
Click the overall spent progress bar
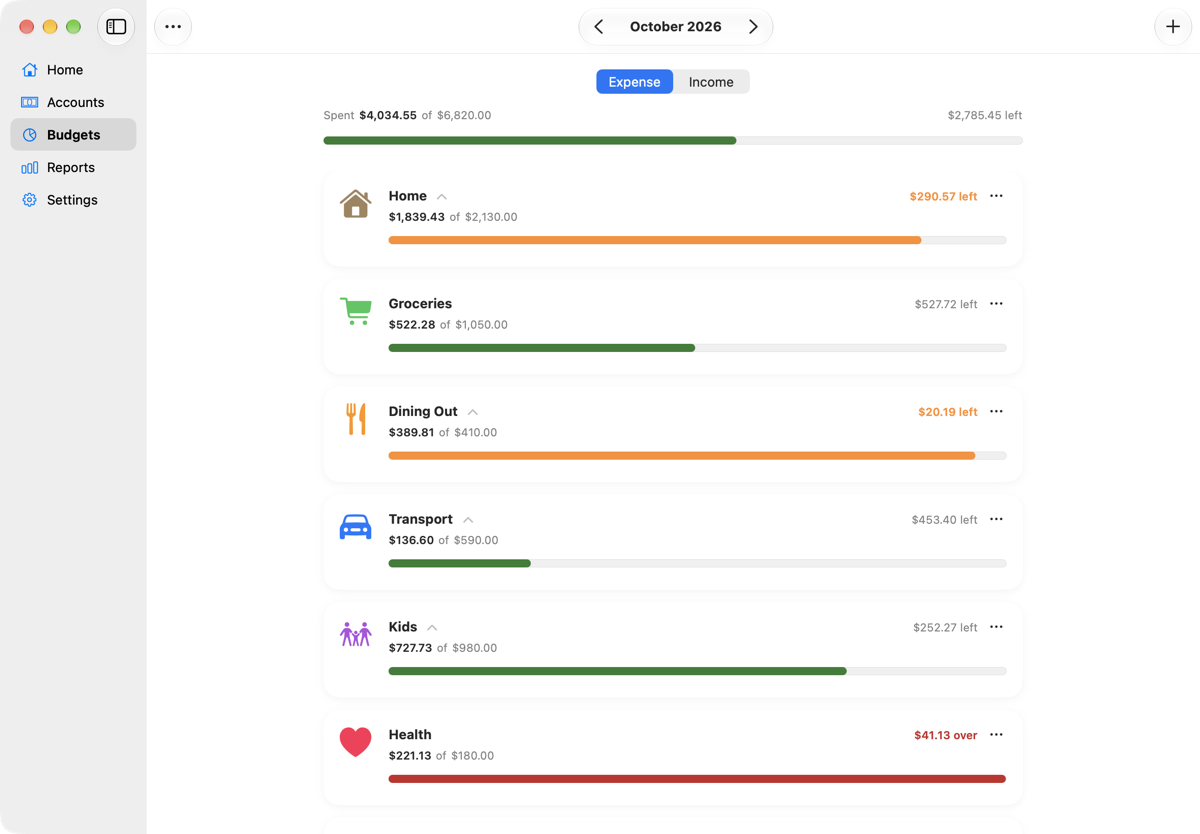pyautogui.click(x=673, y=141)
